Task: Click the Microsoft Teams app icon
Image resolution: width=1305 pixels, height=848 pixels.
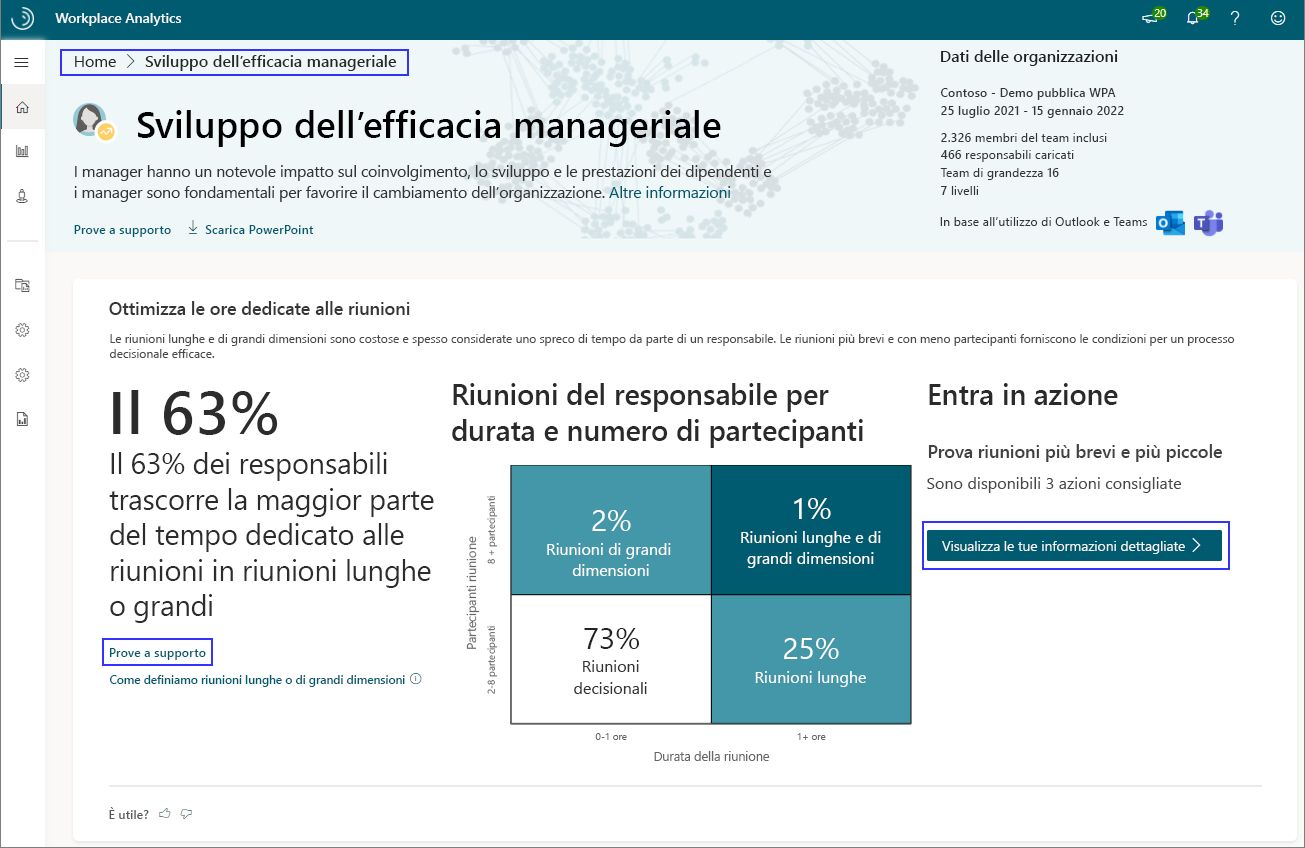Action: coord(1209,223)
